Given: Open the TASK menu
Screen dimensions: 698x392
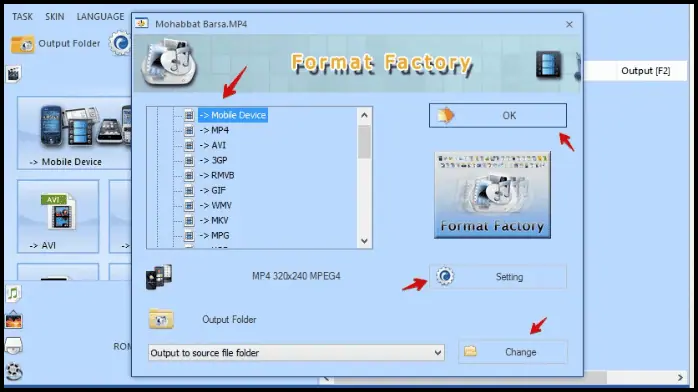Looking at the screenshot, I should 22,17.
